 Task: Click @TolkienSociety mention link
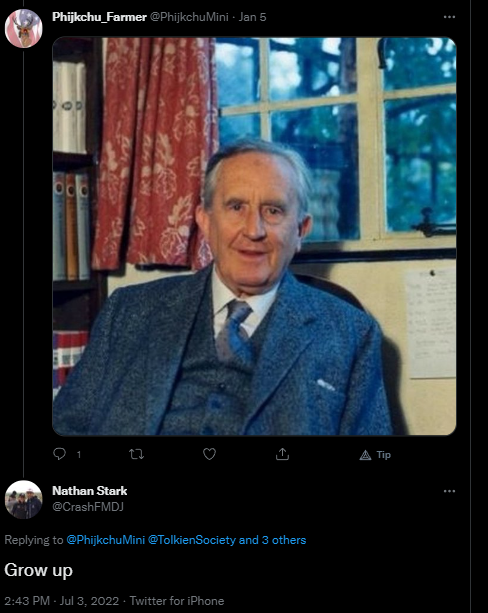click(192, 540)
